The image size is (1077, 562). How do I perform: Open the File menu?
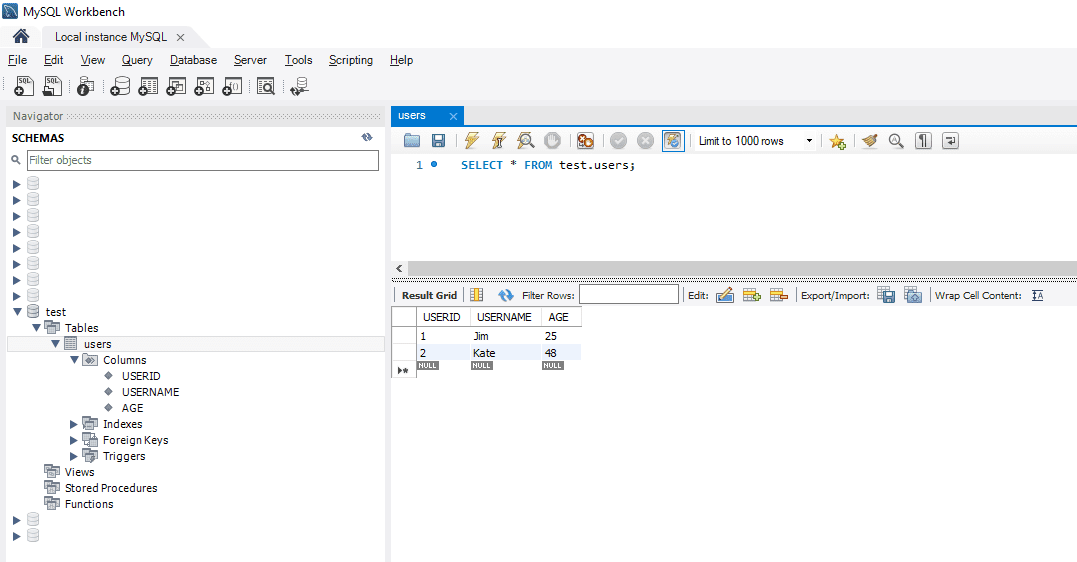tap(17, 60)
